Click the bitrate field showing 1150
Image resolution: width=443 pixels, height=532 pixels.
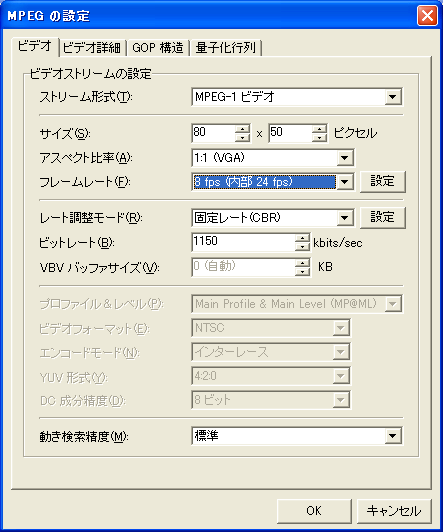(x=243, y=242)
